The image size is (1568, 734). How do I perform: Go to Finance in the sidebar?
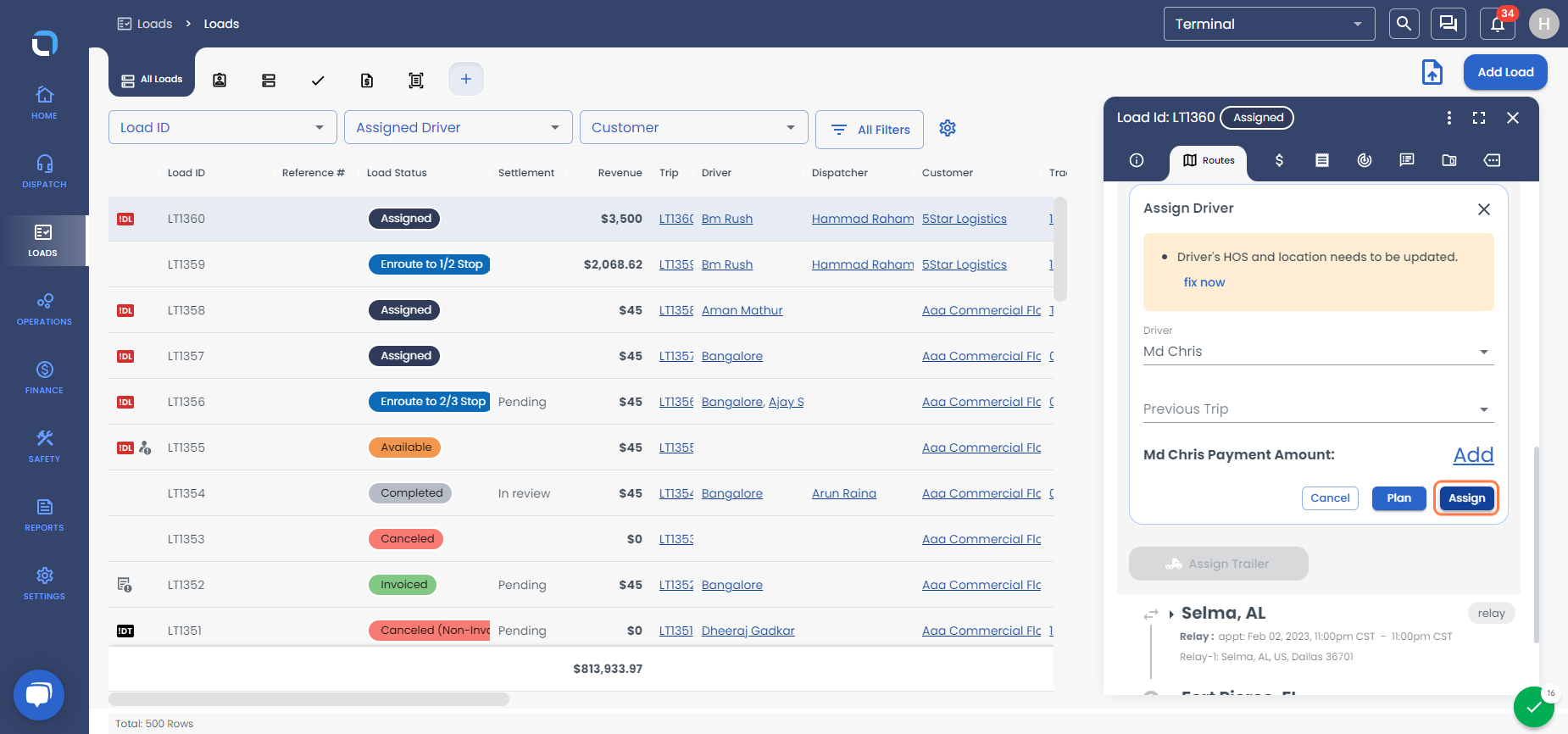coord(44,377)
